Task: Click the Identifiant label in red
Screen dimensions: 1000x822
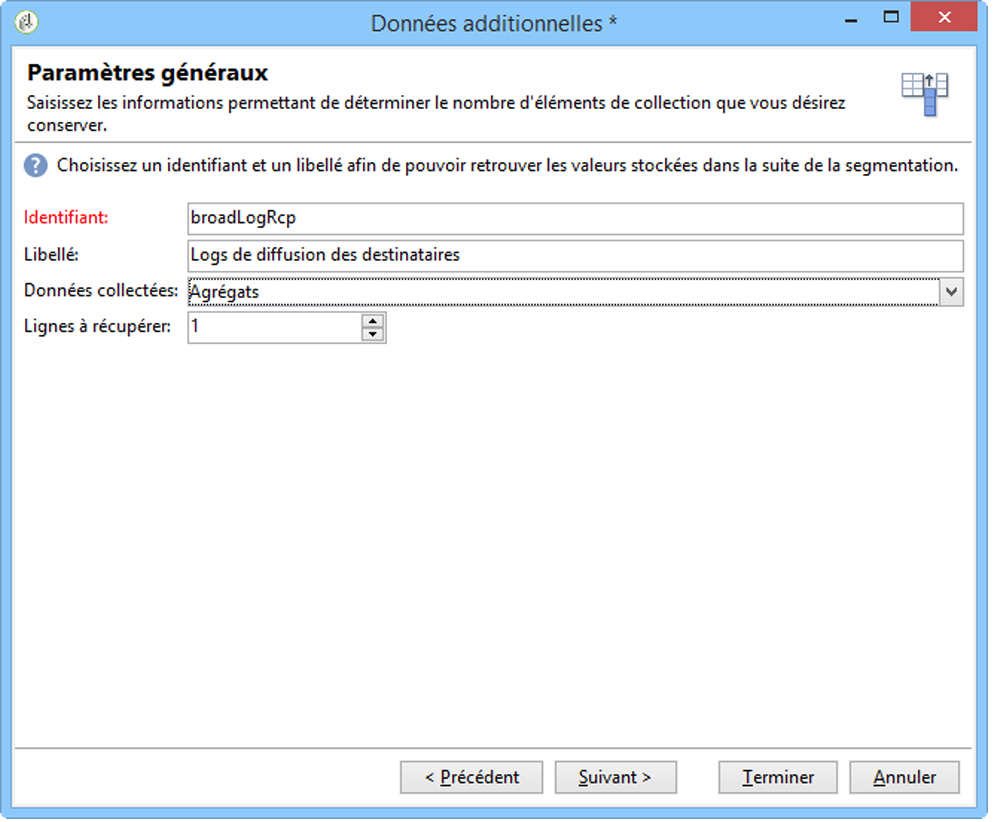Action: 66,218
